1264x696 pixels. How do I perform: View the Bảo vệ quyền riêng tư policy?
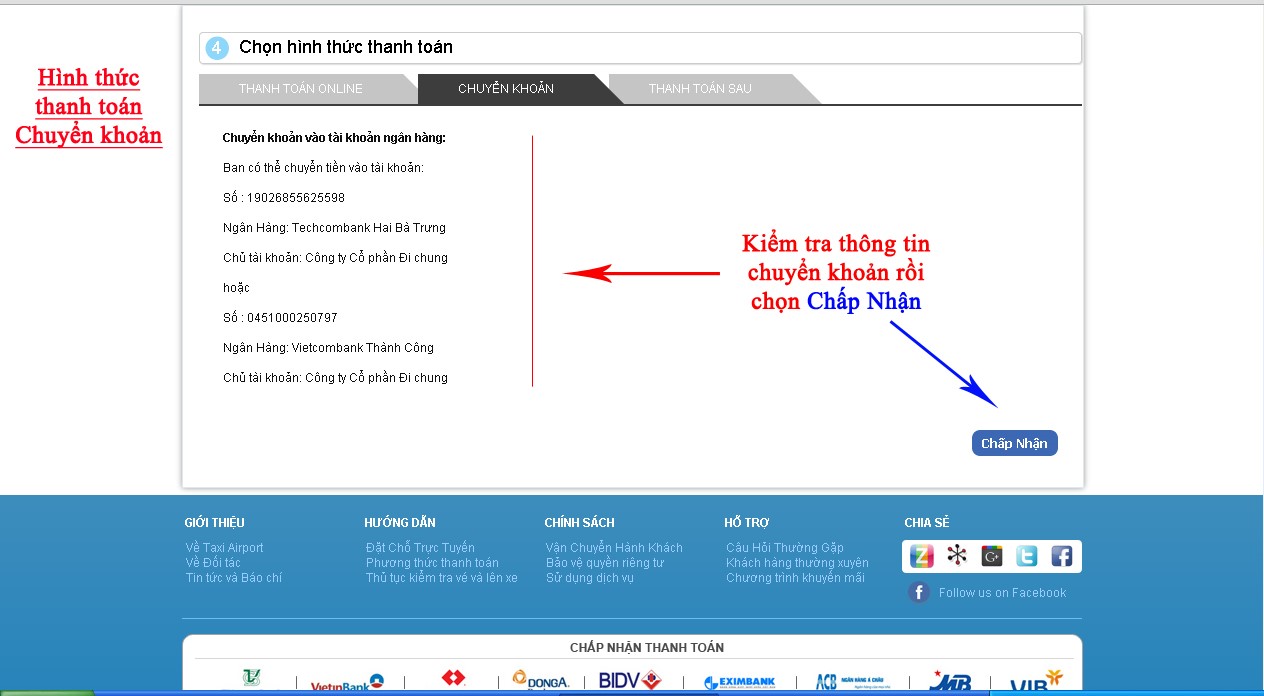point(605,563)
